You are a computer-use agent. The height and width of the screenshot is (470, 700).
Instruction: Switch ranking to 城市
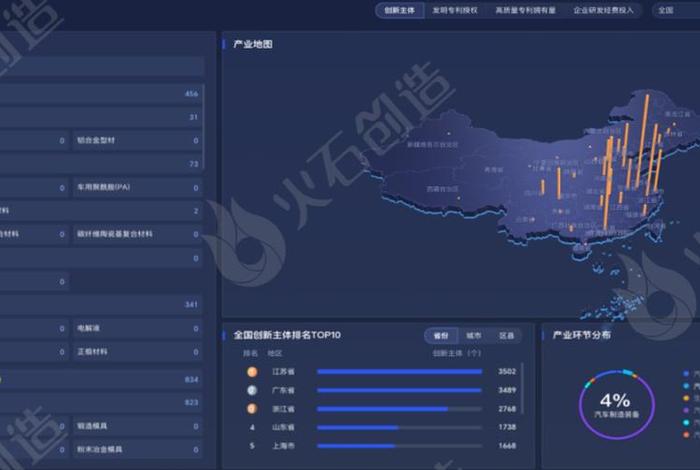473,336
